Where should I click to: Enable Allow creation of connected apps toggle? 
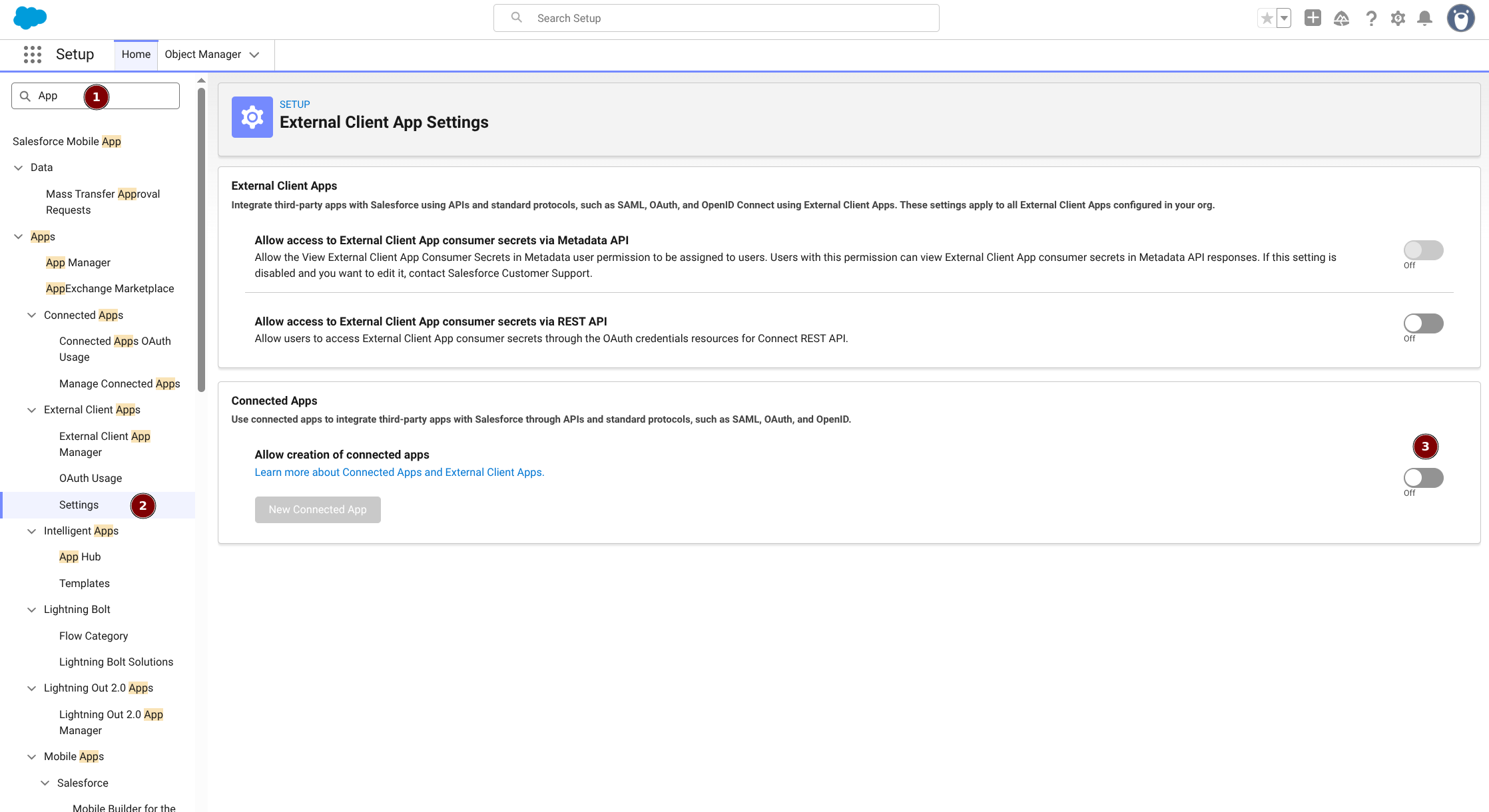[x=1423, y=478]
